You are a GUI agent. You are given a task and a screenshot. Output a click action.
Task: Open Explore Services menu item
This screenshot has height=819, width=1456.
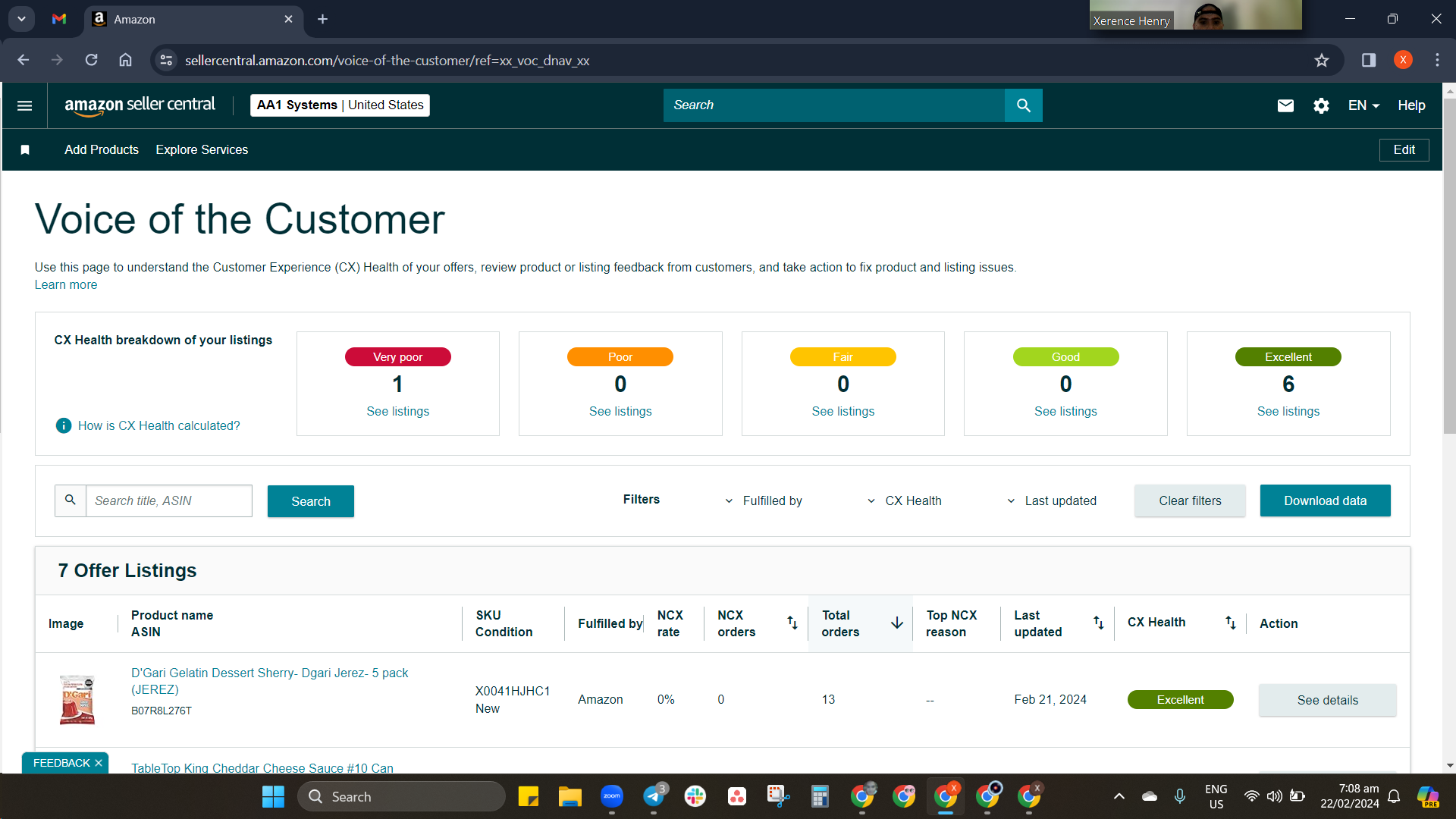pyautogui.click(x=202, y=150)
